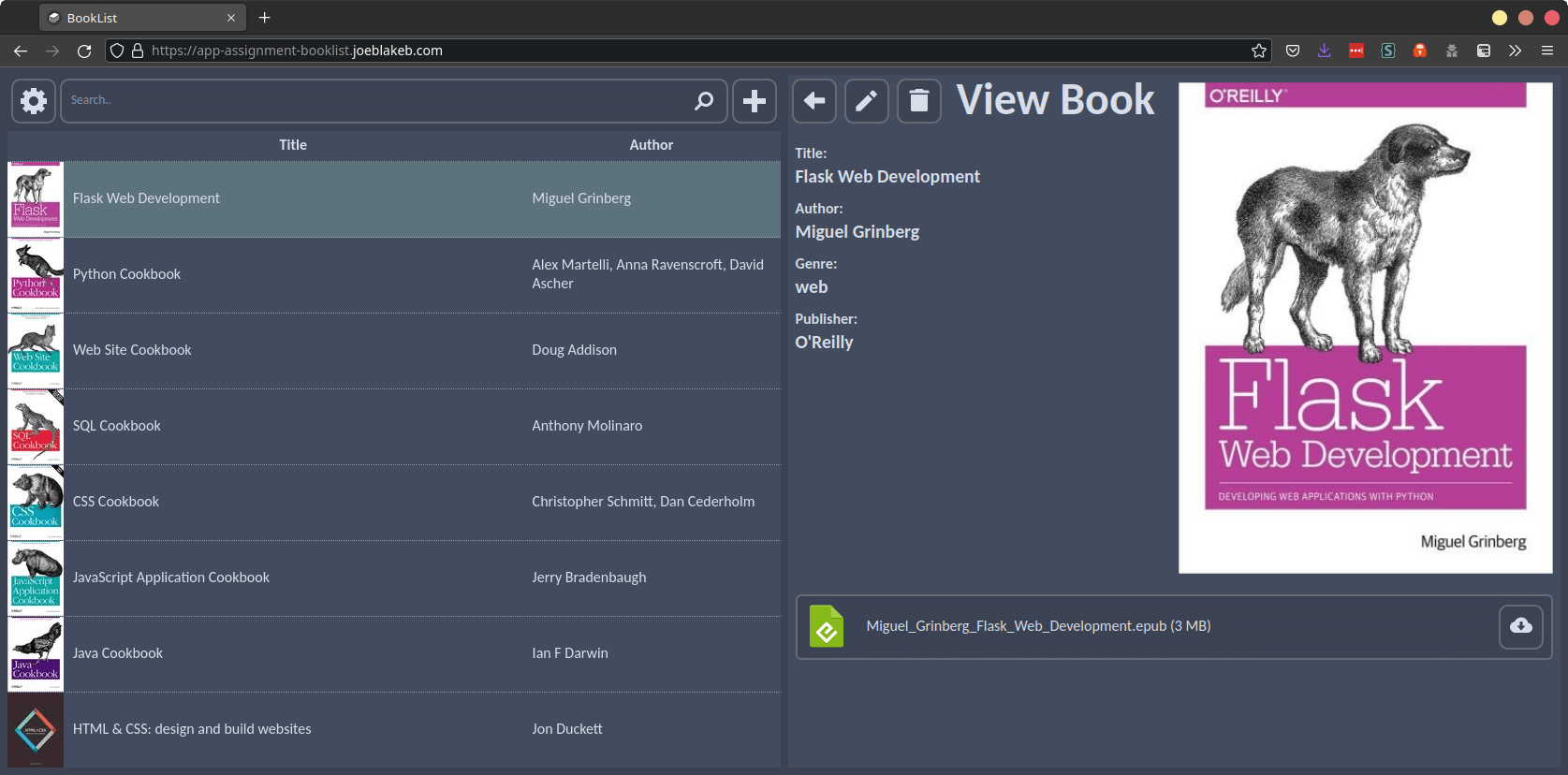Click HTML & CSS book cover thumbnail
The image size is (1568, 775).
(x=36, y=729)
